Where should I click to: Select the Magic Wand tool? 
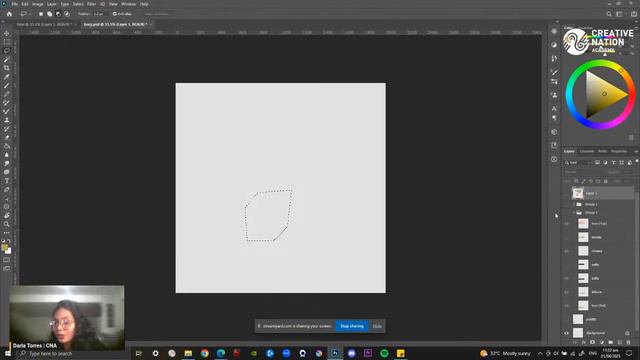tap(7, 60)
